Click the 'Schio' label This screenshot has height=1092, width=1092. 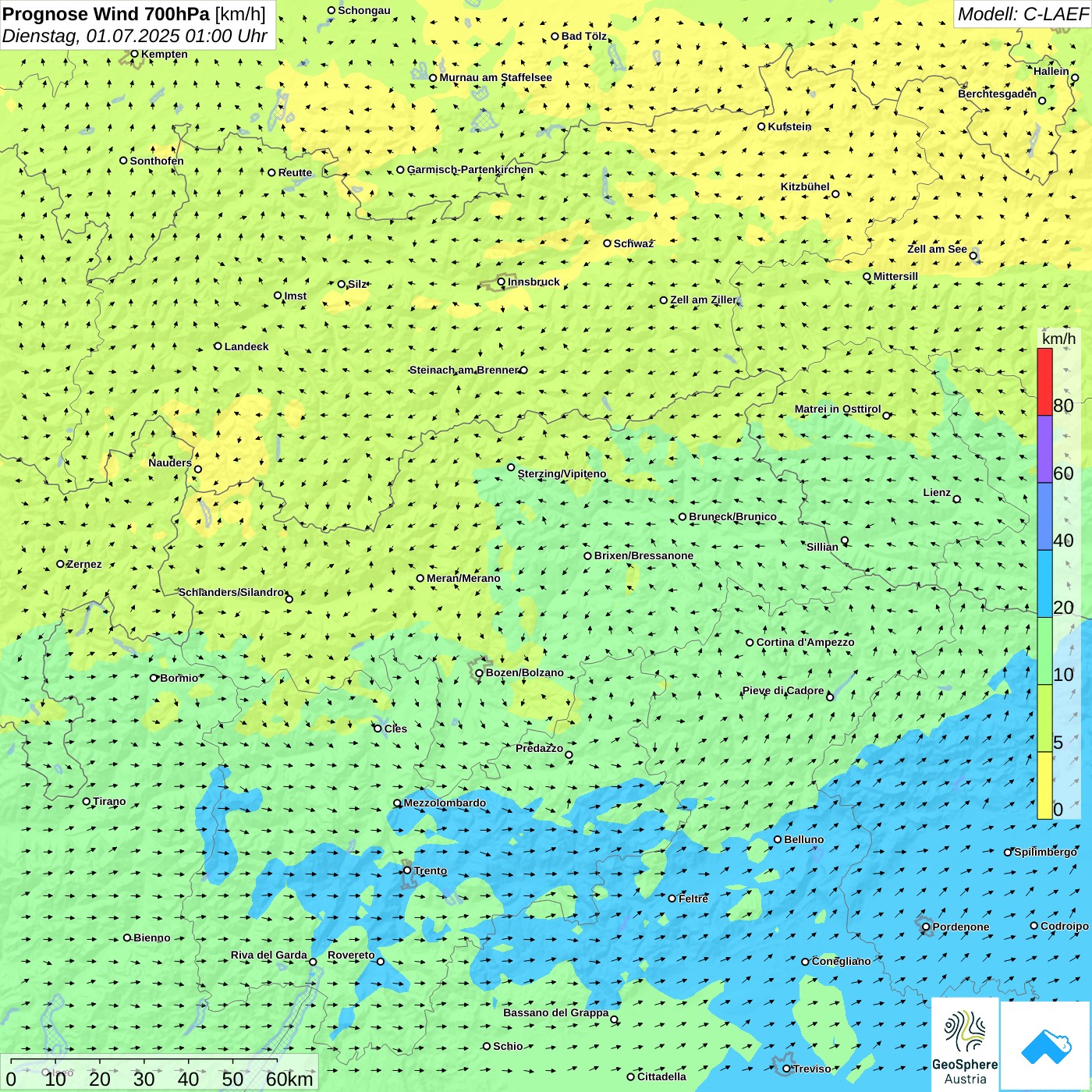[508, 1046]
